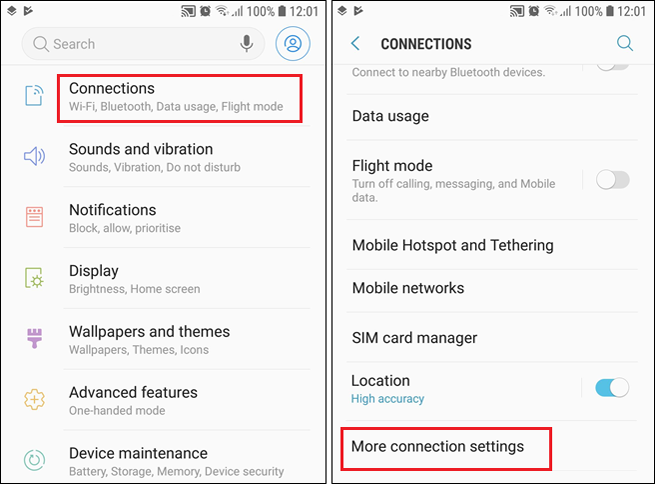Focus the Settings search field
The height and width of the screenshot is (484, 655).
[143, 43]
